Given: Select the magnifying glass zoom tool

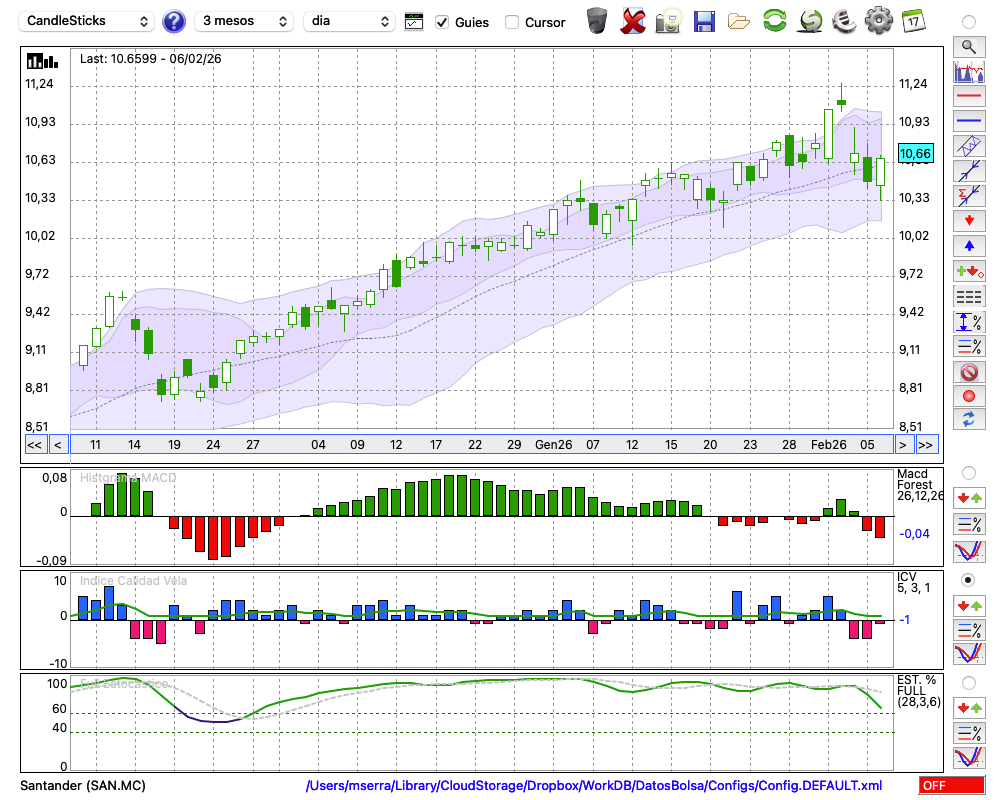Looking at the screenshot, I should click(x=969, y=47).
